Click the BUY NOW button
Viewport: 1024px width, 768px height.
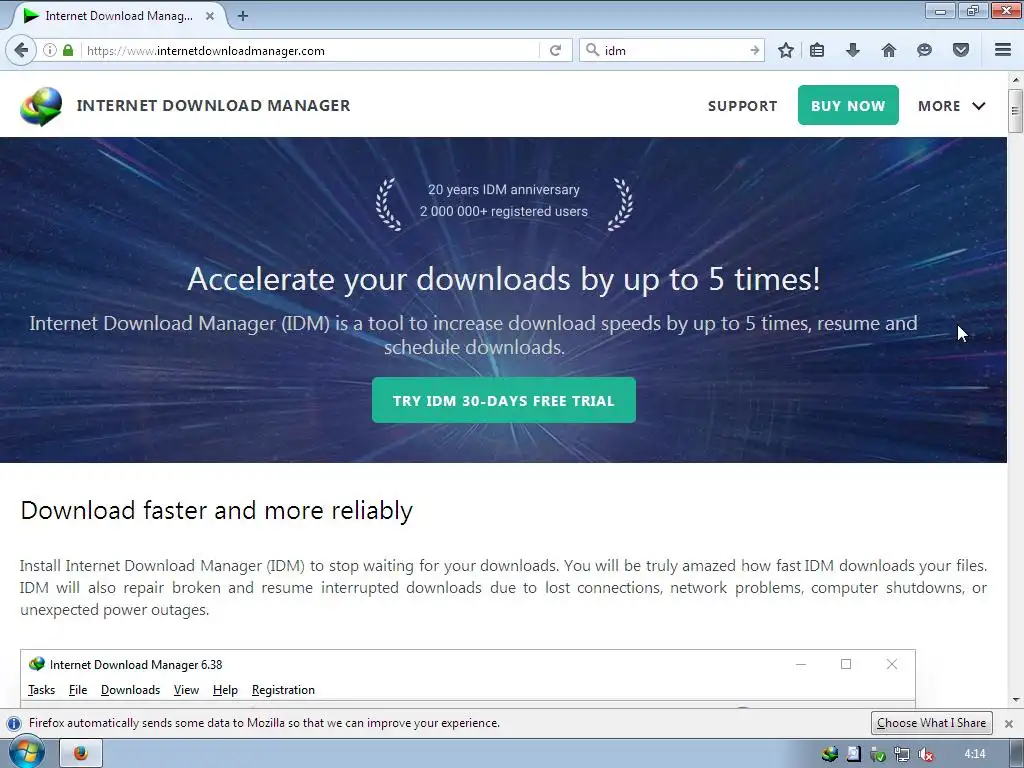point(848,105)
